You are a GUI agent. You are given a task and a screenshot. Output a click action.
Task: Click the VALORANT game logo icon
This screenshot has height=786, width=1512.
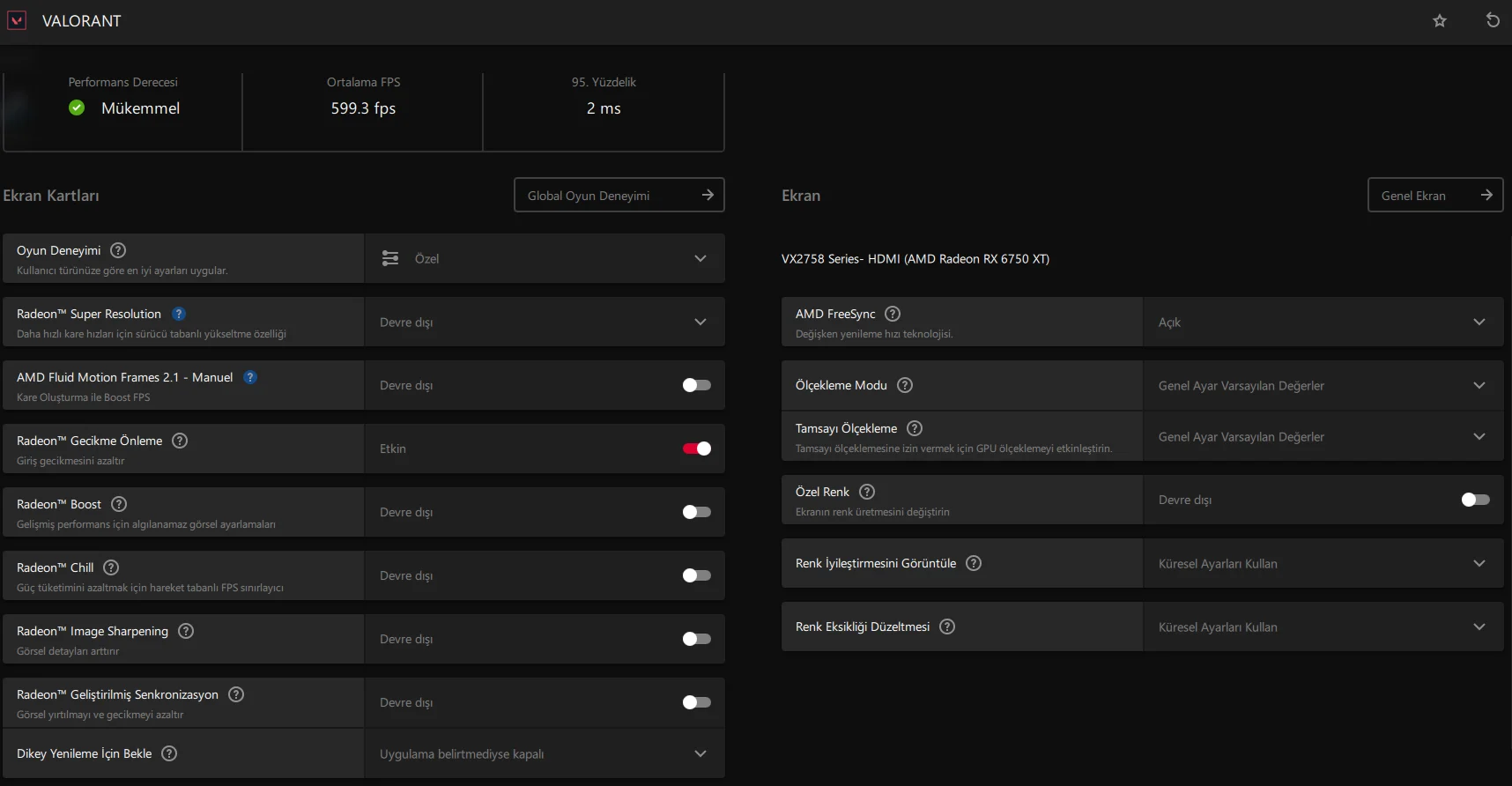pyautogui.click(x=17, y=20)
